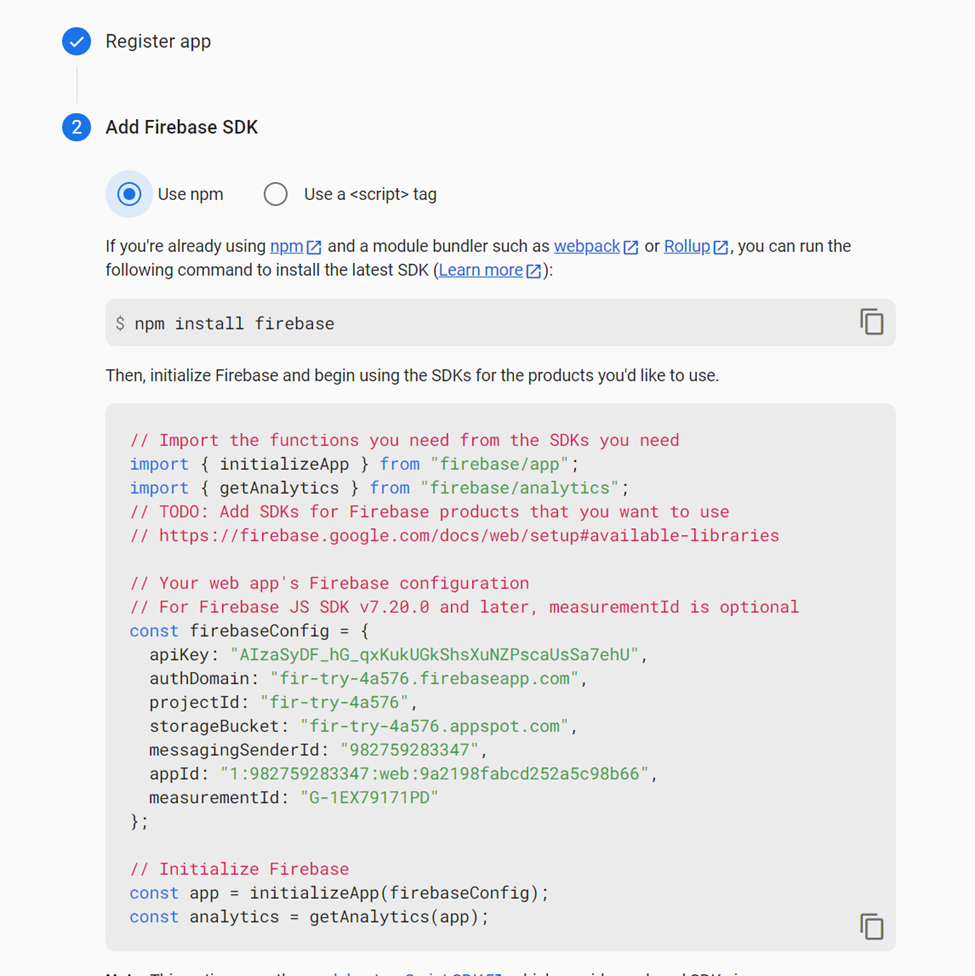Click the TODO Add SDKs comment line

click(x=430, y=512)
